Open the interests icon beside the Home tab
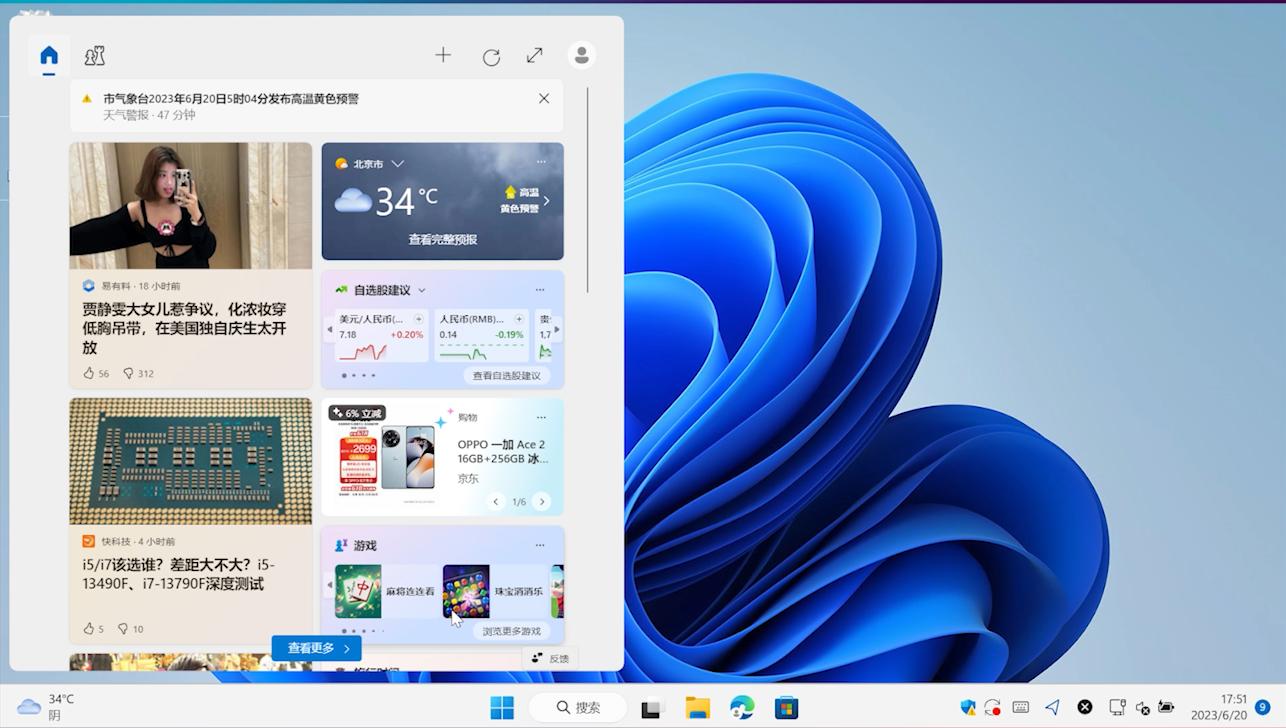The height and width of the screenshot is (728, 1286). point(94,56)
